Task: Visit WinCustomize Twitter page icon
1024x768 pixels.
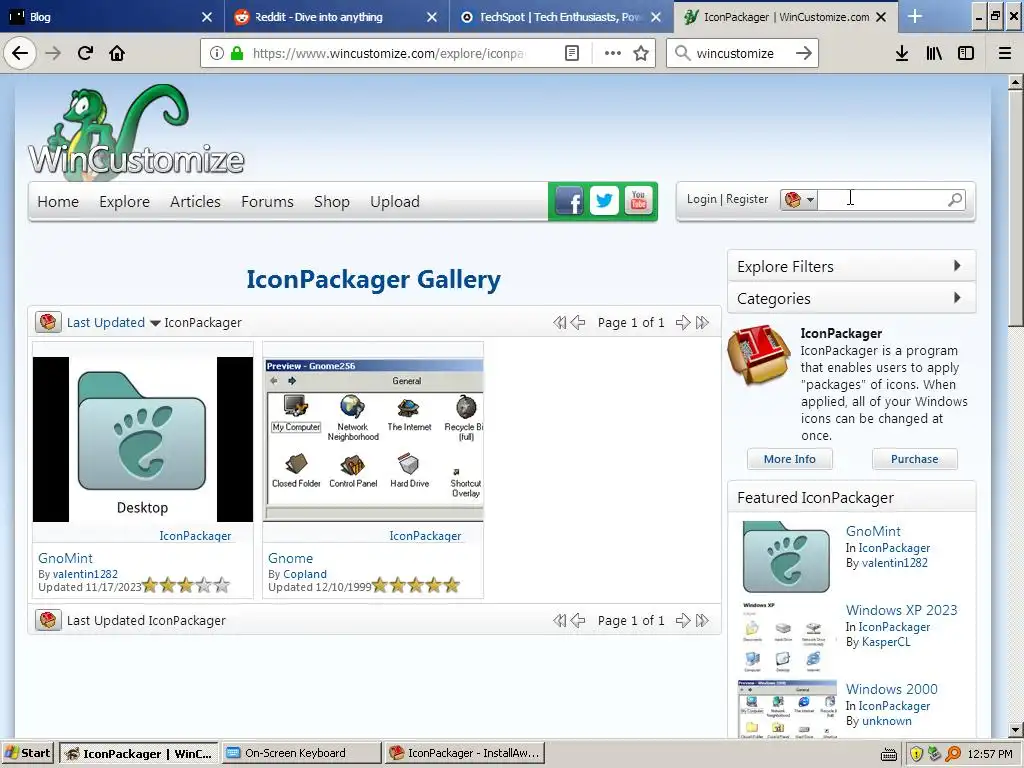Action: coord(604,201)
